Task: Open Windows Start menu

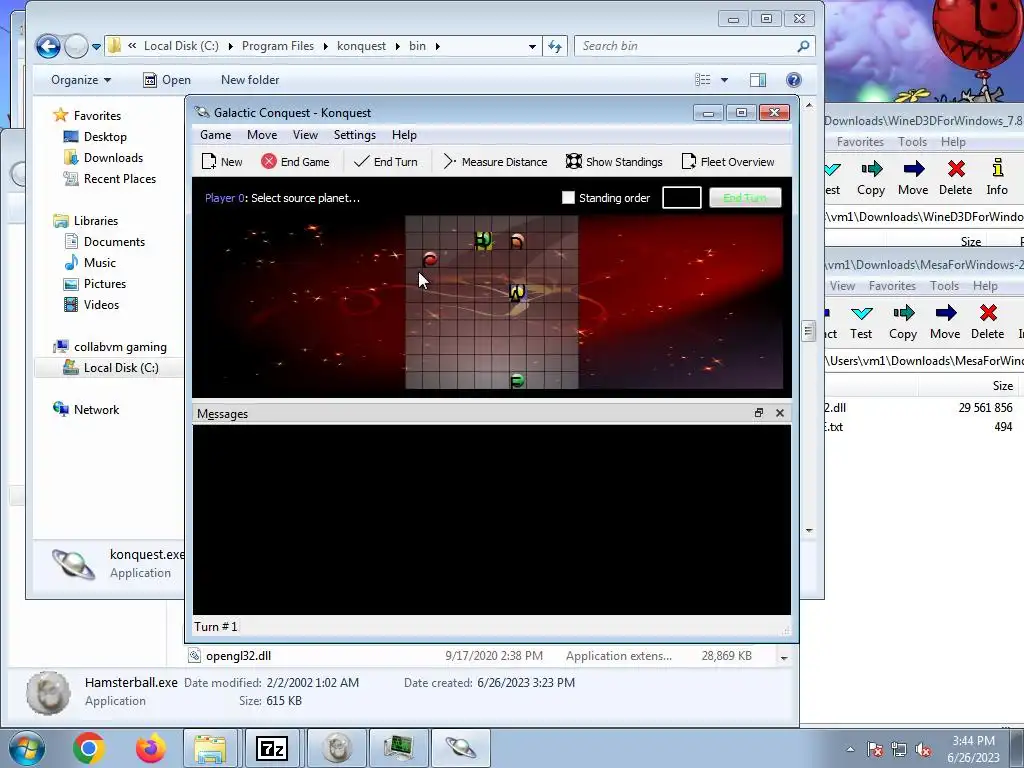Action: pos(26,748)
